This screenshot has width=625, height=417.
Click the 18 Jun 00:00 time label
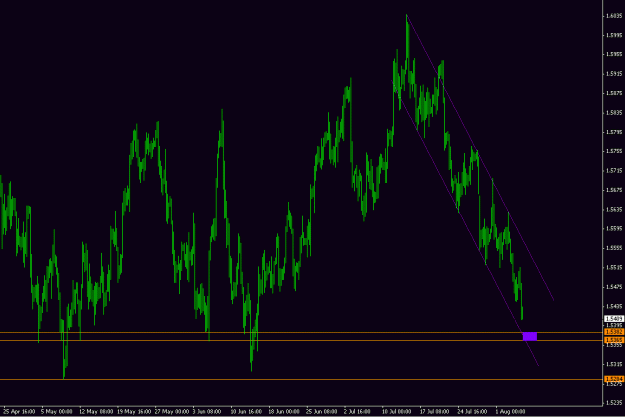pos(284,411)
